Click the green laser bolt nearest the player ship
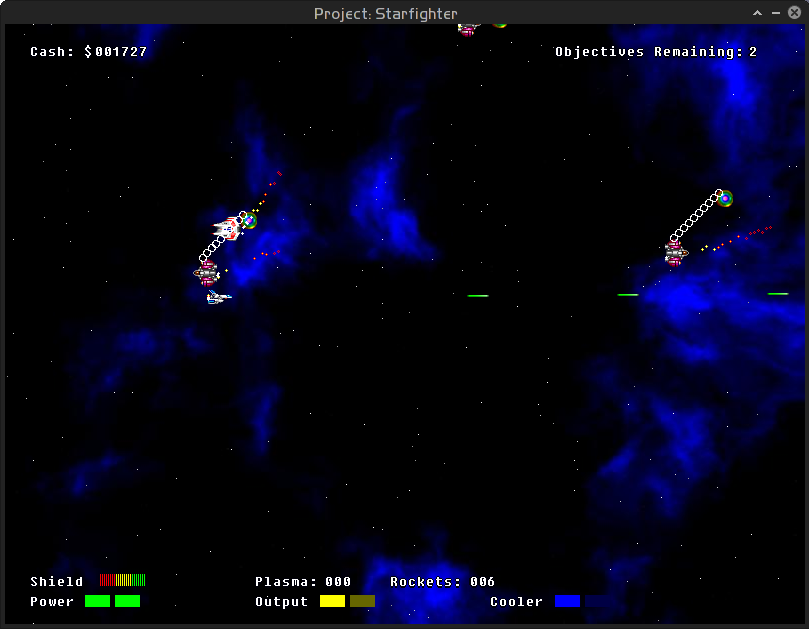Viewport: 809px width, 629px height. pos(478,296)
